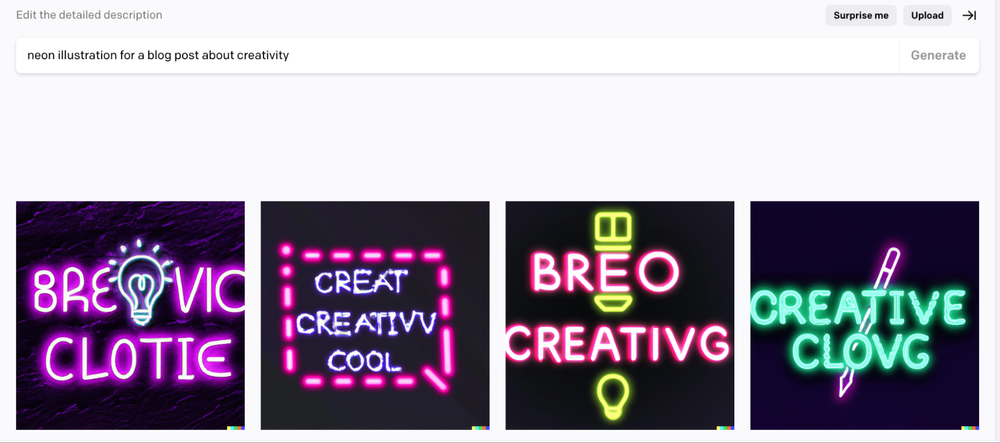Open the purple 'CLOTIE' neon image

tap(130, 316)
